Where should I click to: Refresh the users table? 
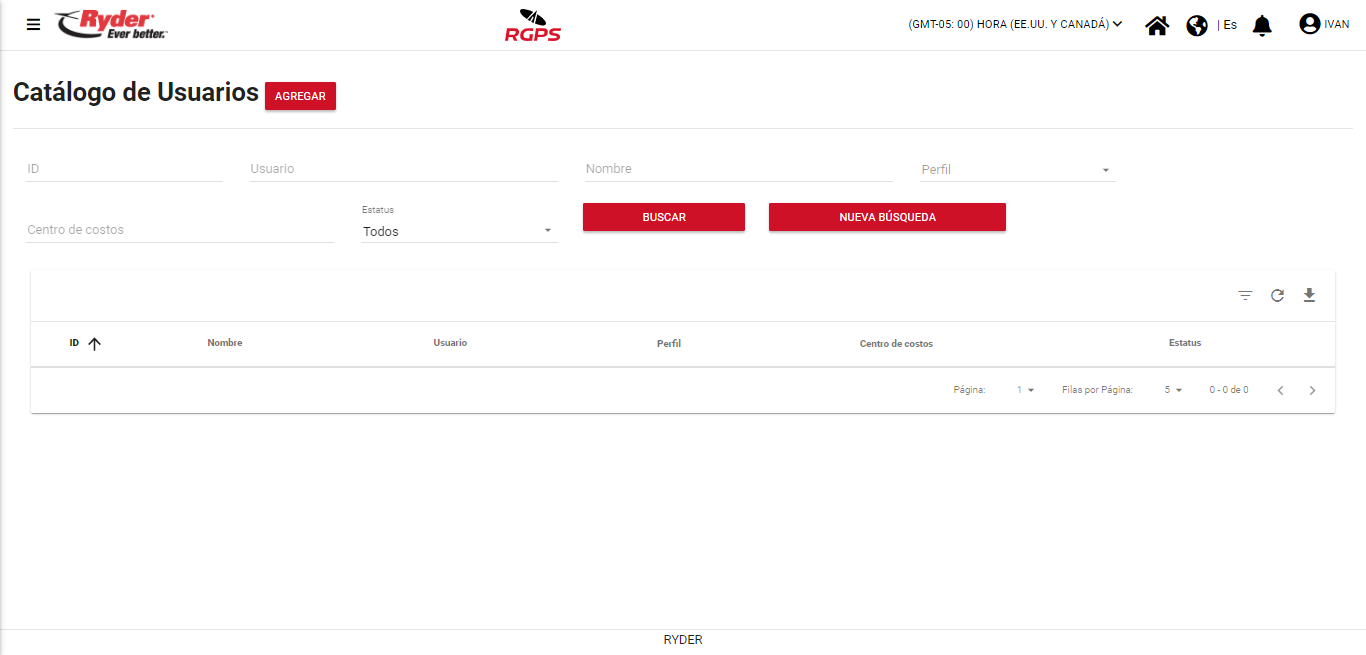point(1277,295)
